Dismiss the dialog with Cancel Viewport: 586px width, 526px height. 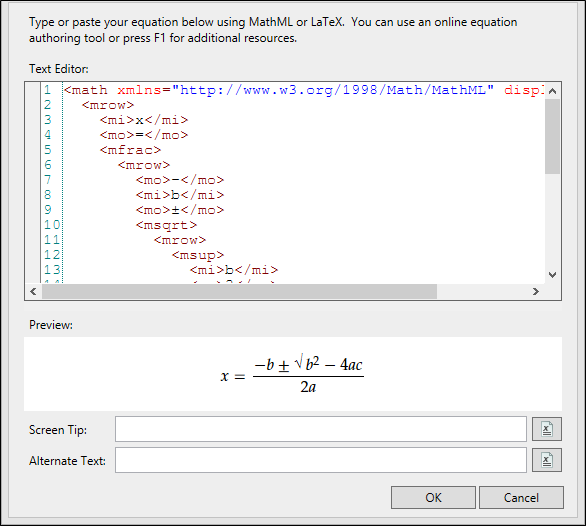coord(521,498)
